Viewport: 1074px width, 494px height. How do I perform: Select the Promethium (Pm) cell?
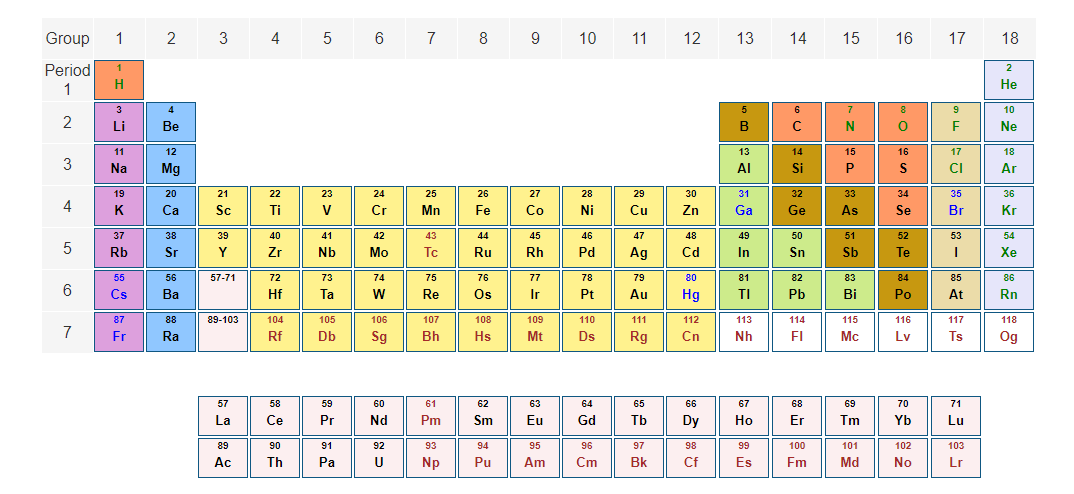pos(431,416)
